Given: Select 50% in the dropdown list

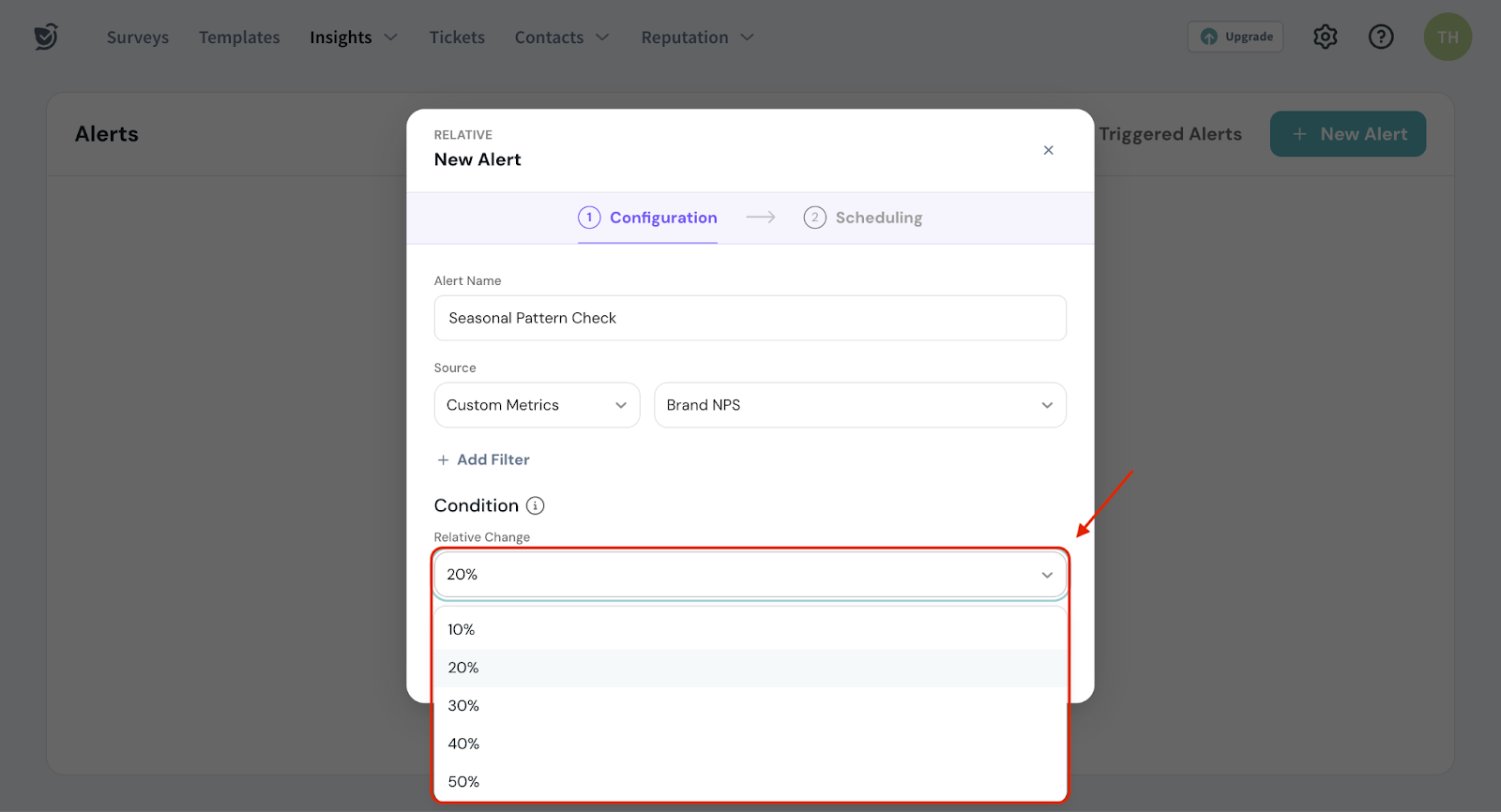Looking at the screenshot, I should pos(463,782).
